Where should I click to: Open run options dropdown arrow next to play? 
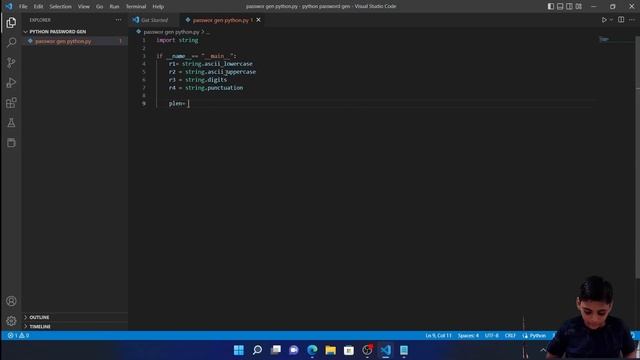[x=611, y=20]
